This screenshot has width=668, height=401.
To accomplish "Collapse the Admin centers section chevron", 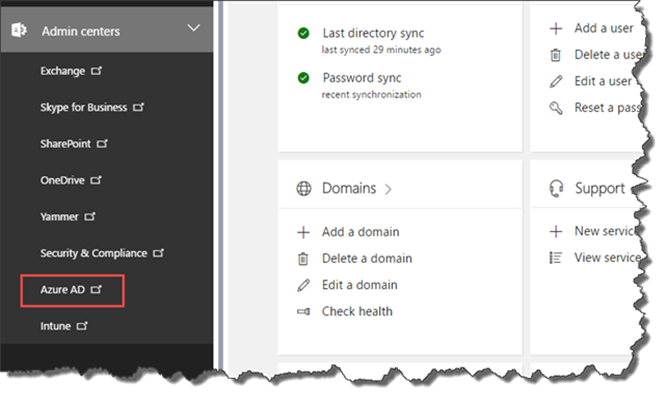I will point(194,28).
